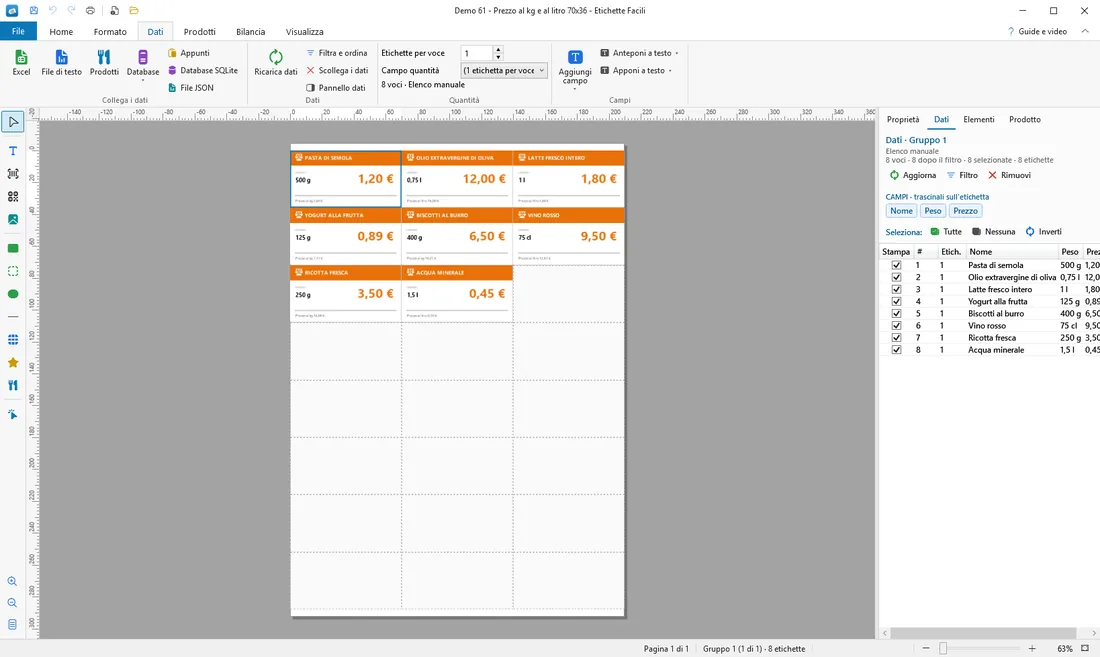Click the Prodotti fork-and-knife ribbon icon
Screen dimensions: 1100x657
(x=104, y=57)
